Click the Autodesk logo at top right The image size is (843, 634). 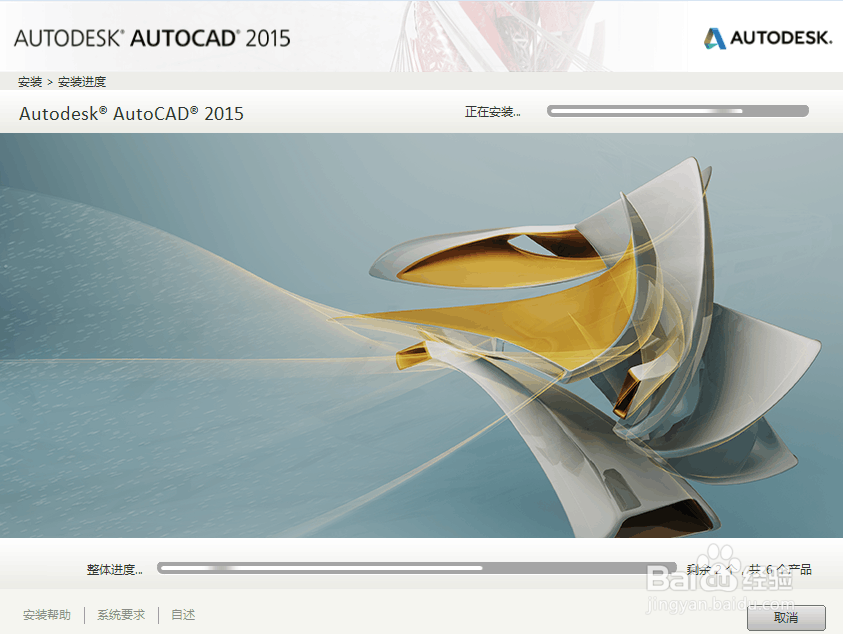click(x=768, y=38)
